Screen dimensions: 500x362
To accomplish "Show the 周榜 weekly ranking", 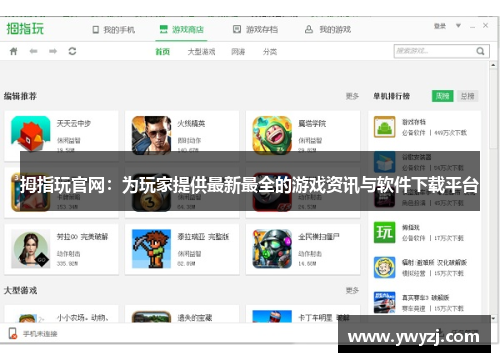I will coord(443,96).
